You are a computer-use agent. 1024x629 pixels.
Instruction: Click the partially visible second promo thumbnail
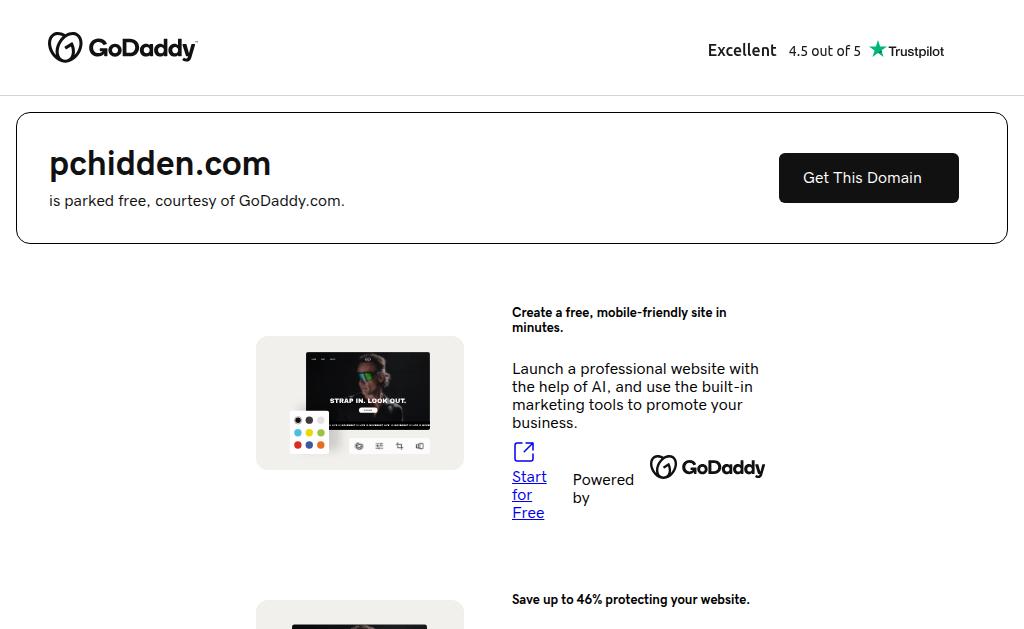point(360,615)
